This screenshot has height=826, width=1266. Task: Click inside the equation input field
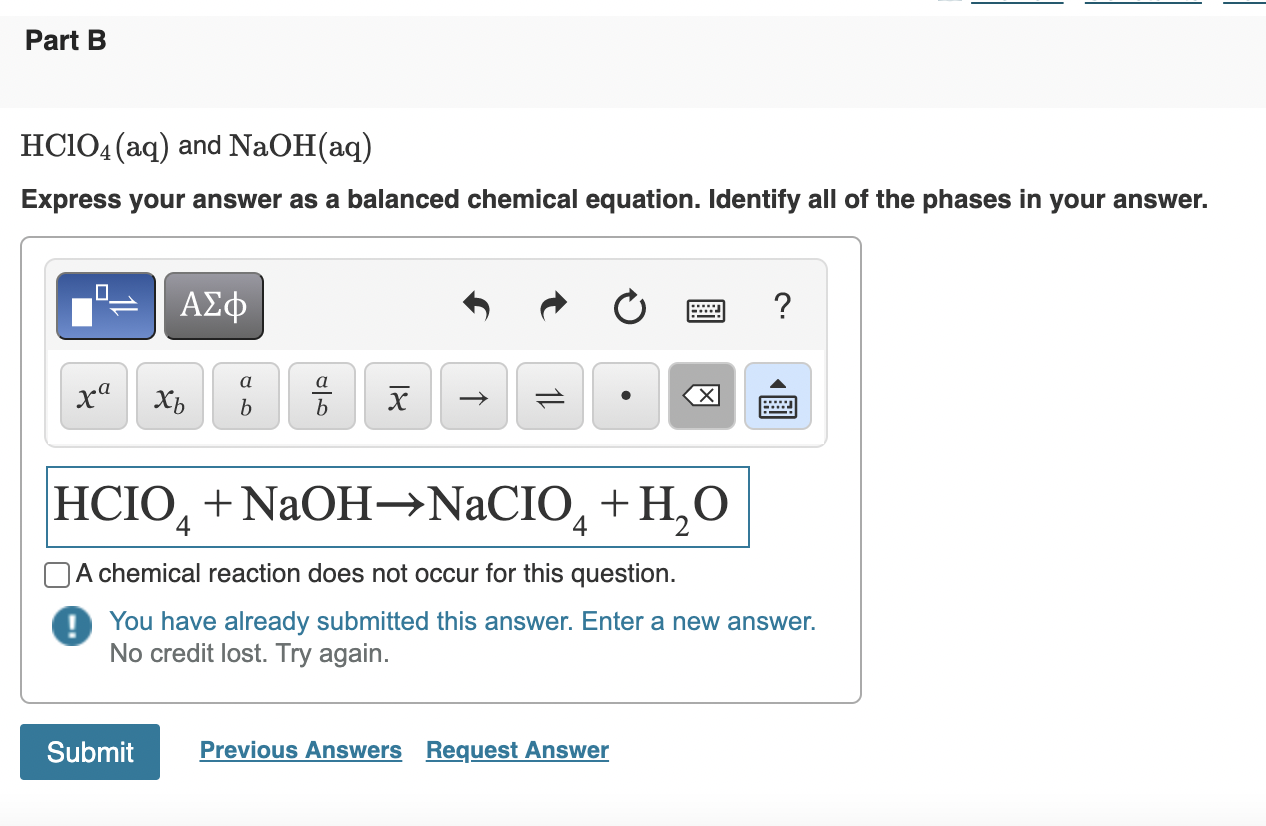click(x=398, y=507)
